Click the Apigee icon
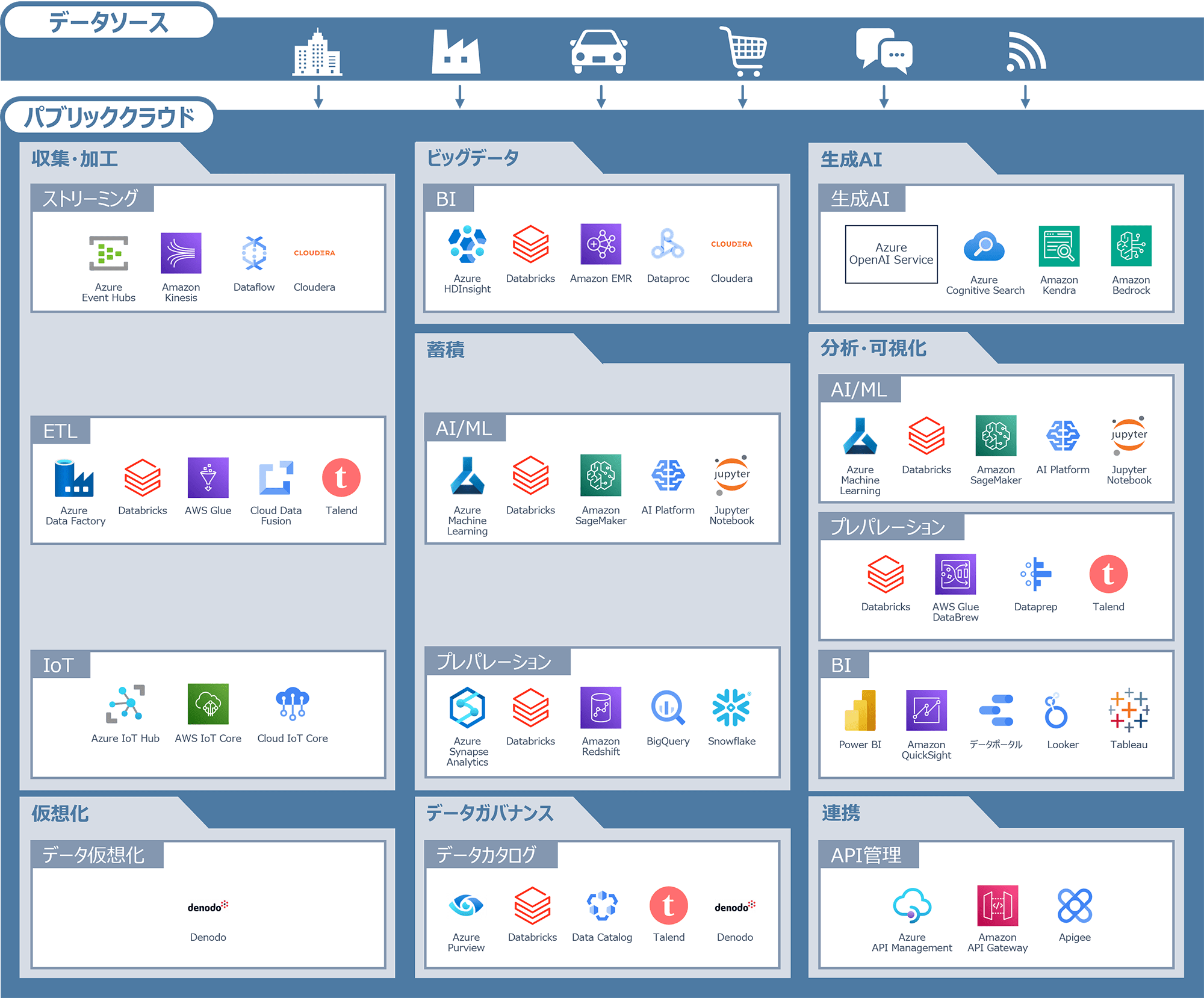 [x=1074, y=906]
